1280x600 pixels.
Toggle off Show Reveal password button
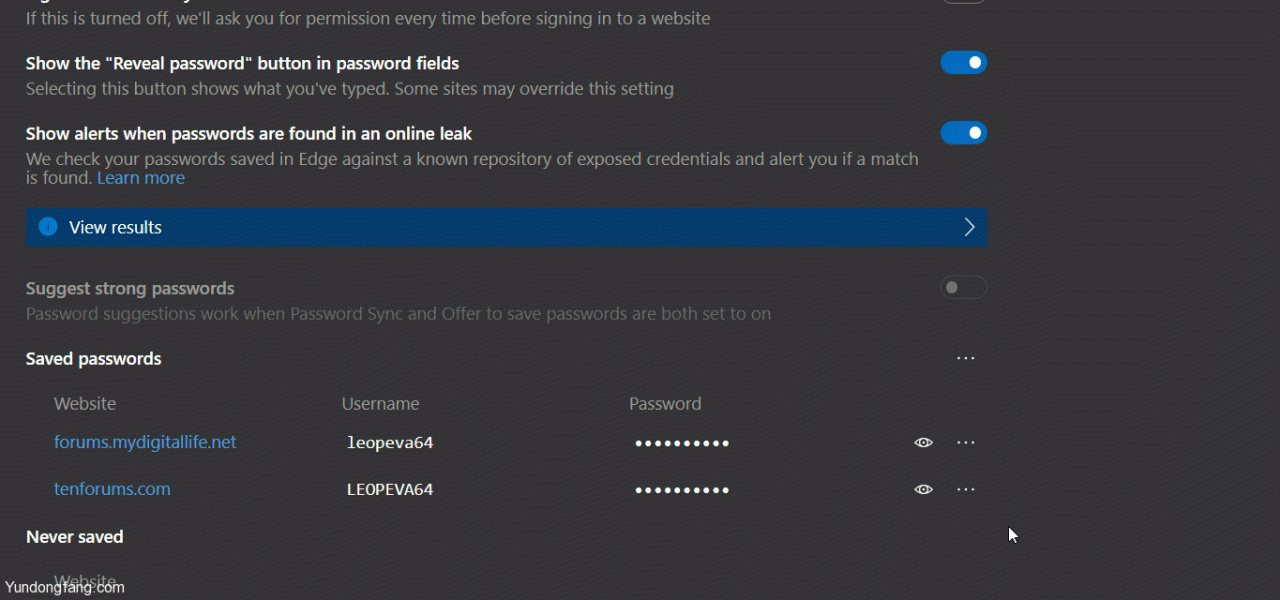pos(964,63)
